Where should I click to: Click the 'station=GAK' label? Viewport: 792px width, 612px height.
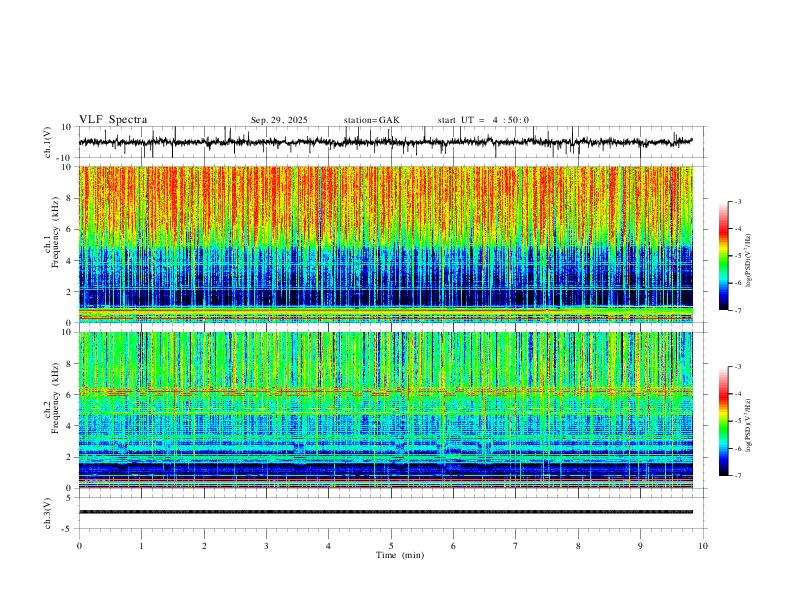[x=371, y=120]
